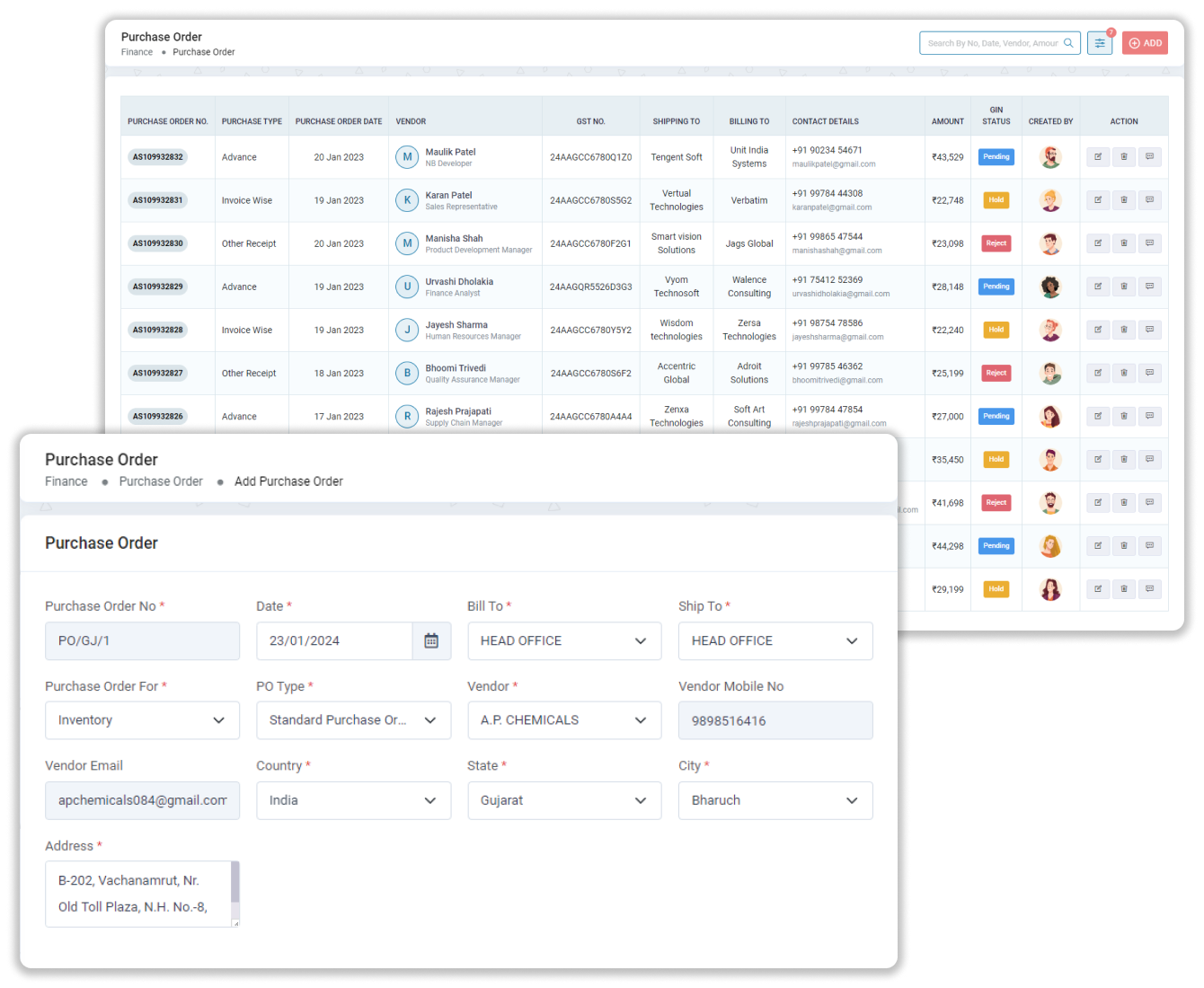Open the calendar date picker
Viewport: 1204px width, 988px height.
coord(431,641)
